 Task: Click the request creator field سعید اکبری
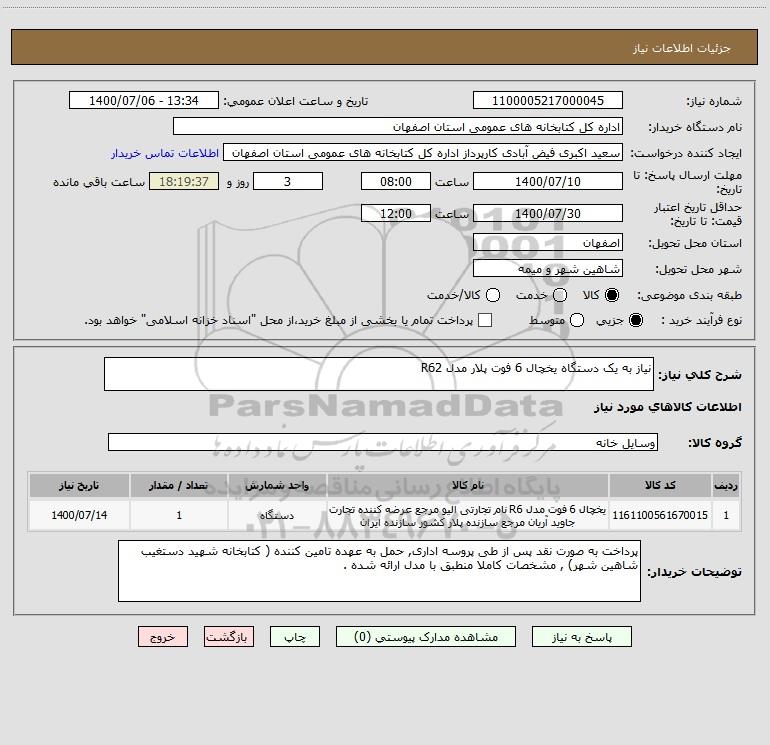[423, 153]
